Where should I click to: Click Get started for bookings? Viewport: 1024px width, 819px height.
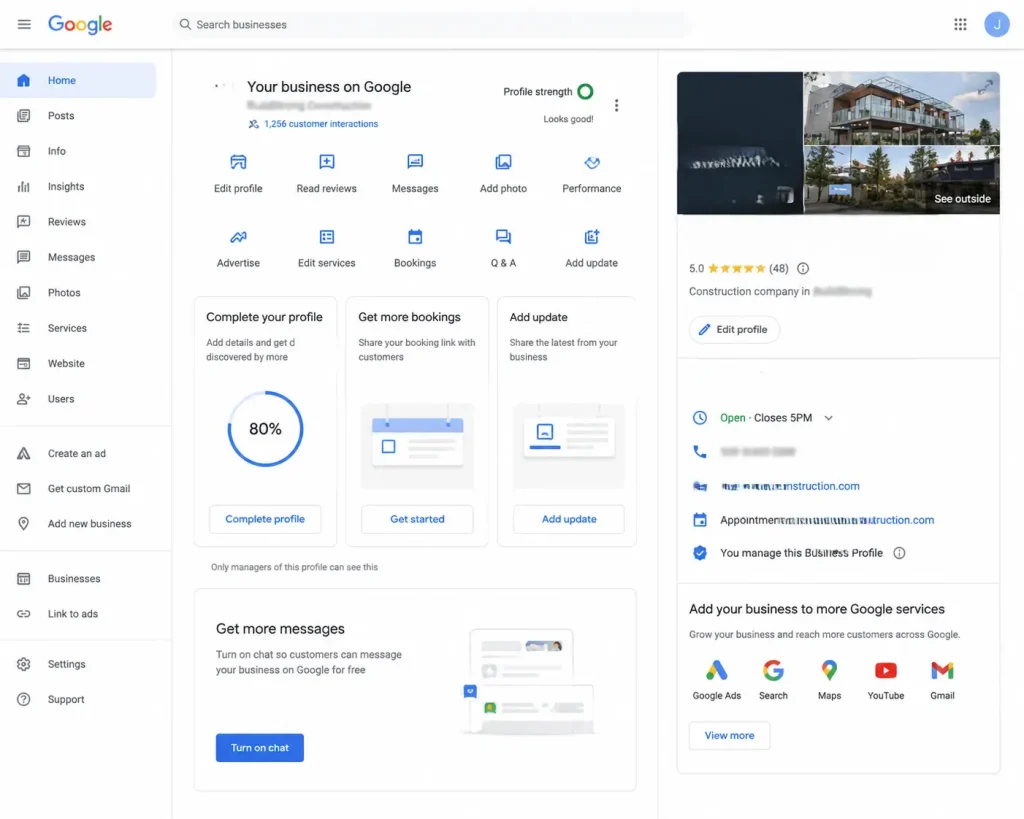pos(417,519)
